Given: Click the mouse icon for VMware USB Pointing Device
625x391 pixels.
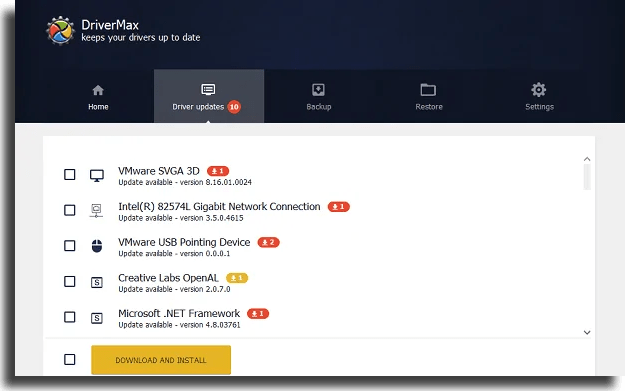Looking at the screenshot, I should point(97,246).
